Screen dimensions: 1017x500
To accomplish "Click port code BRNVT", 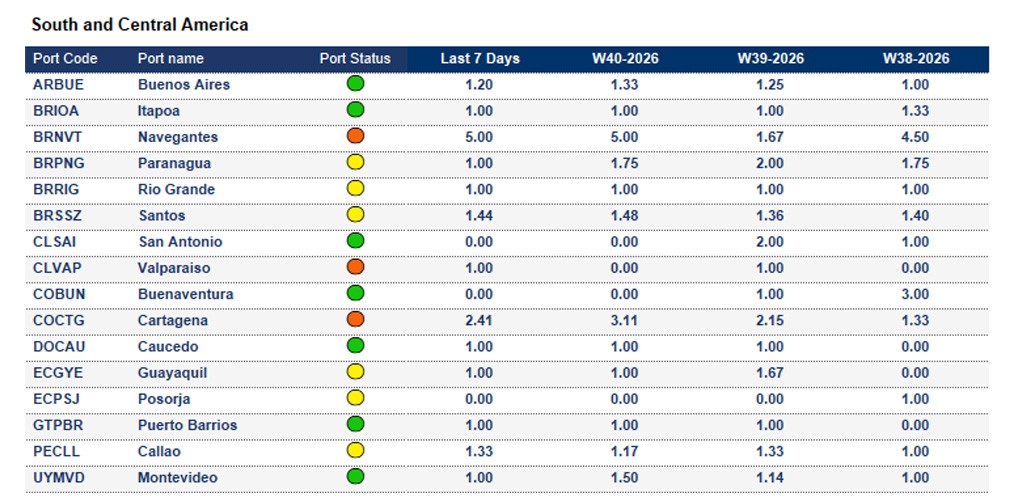I will 58,137.
